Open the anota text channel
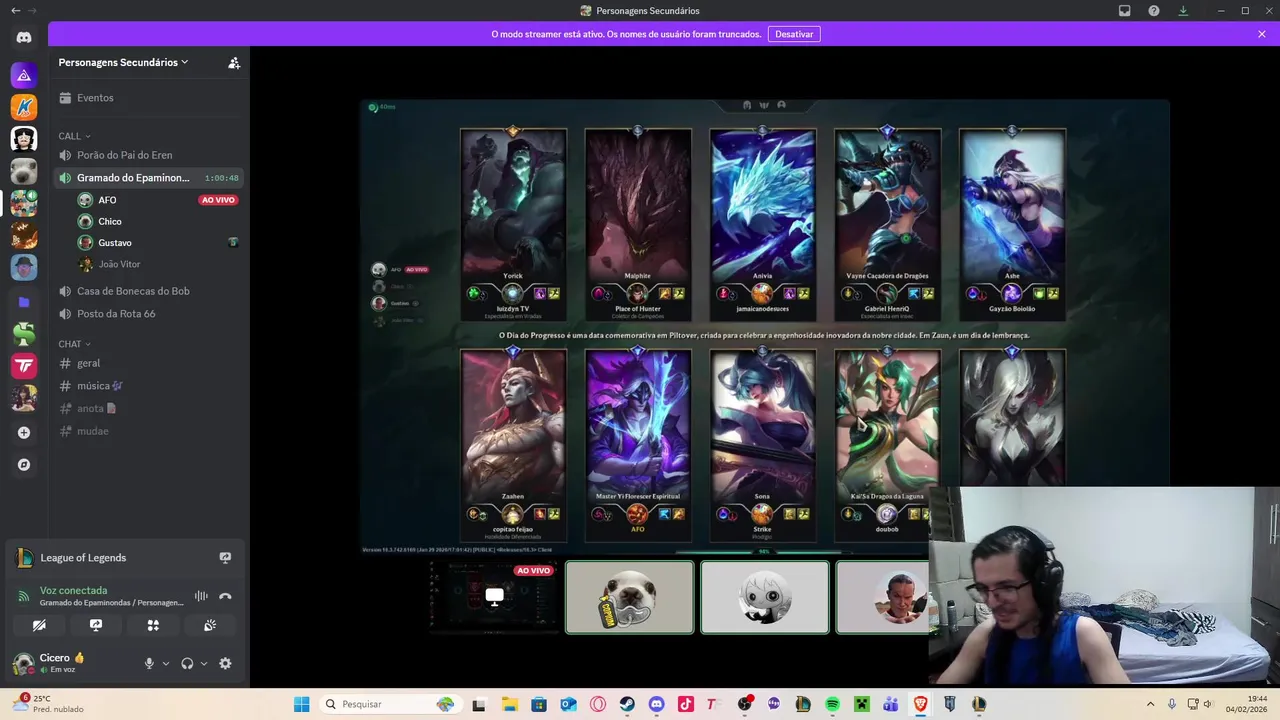This screenshot has width=1280, height=720. (x=149, y=408)
